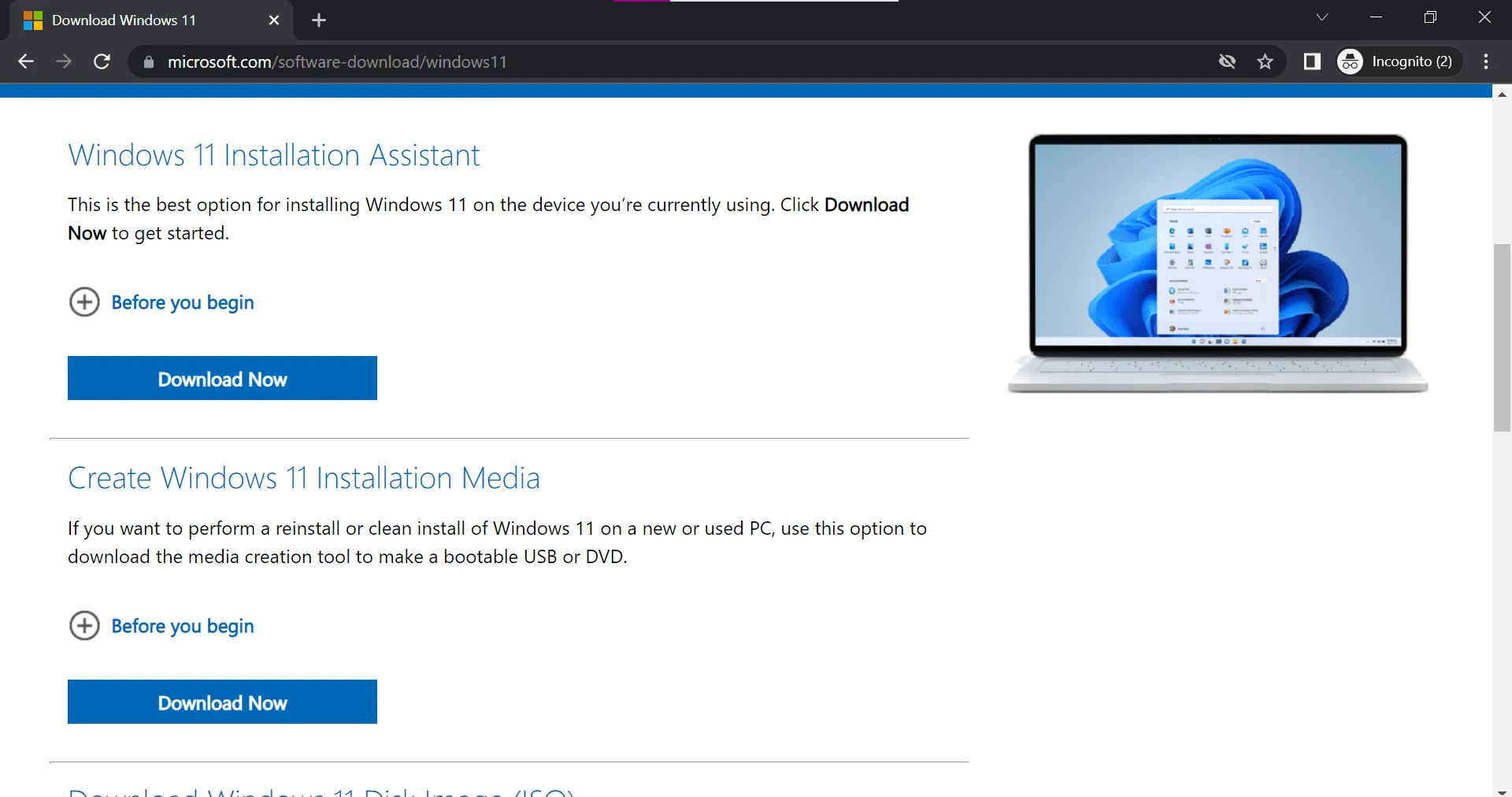Close the Download Windows 11 tab

coord(274,20)
